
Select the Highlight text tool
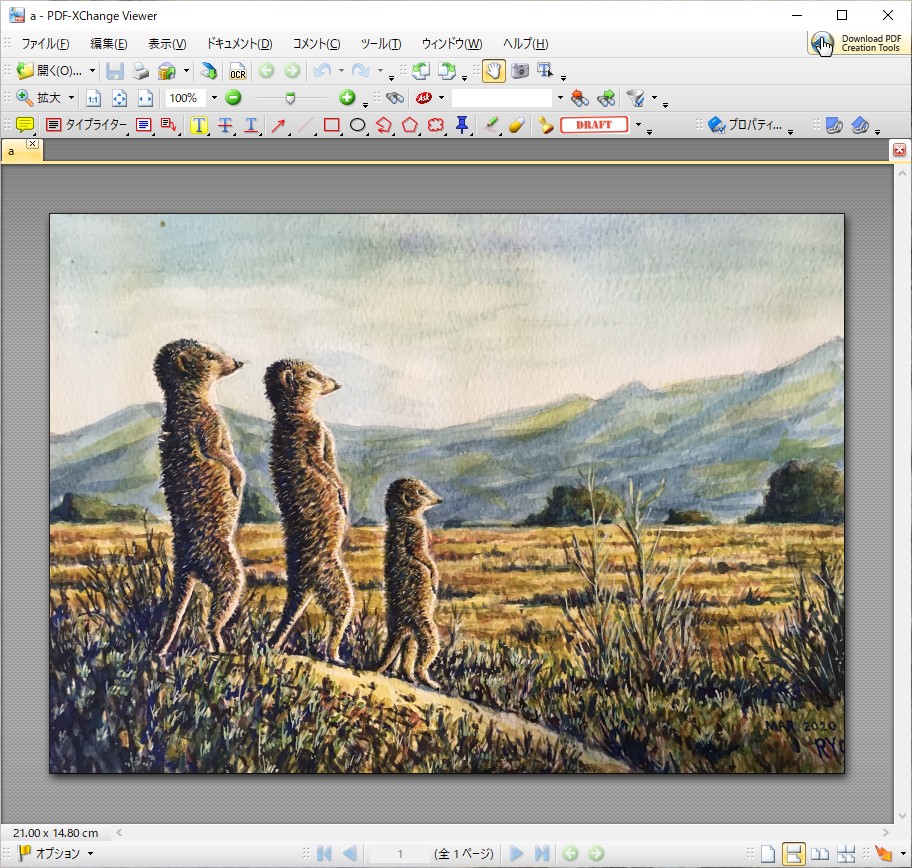(199, 125)
